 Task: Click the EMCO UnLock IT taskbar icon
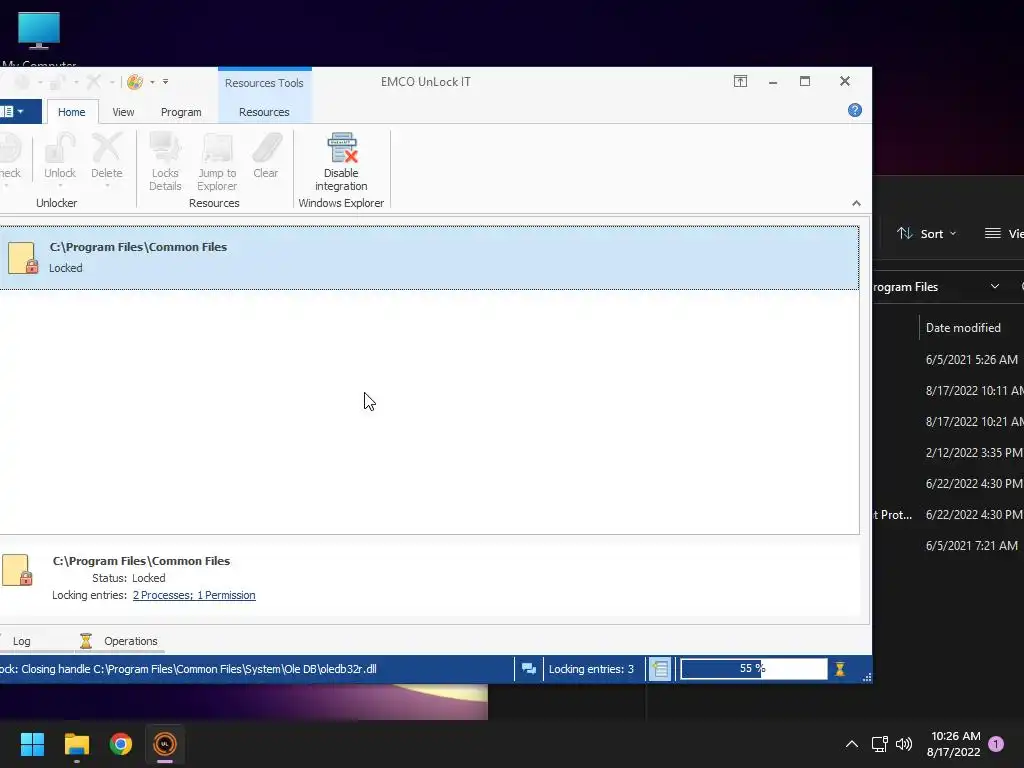coord(165,744)
